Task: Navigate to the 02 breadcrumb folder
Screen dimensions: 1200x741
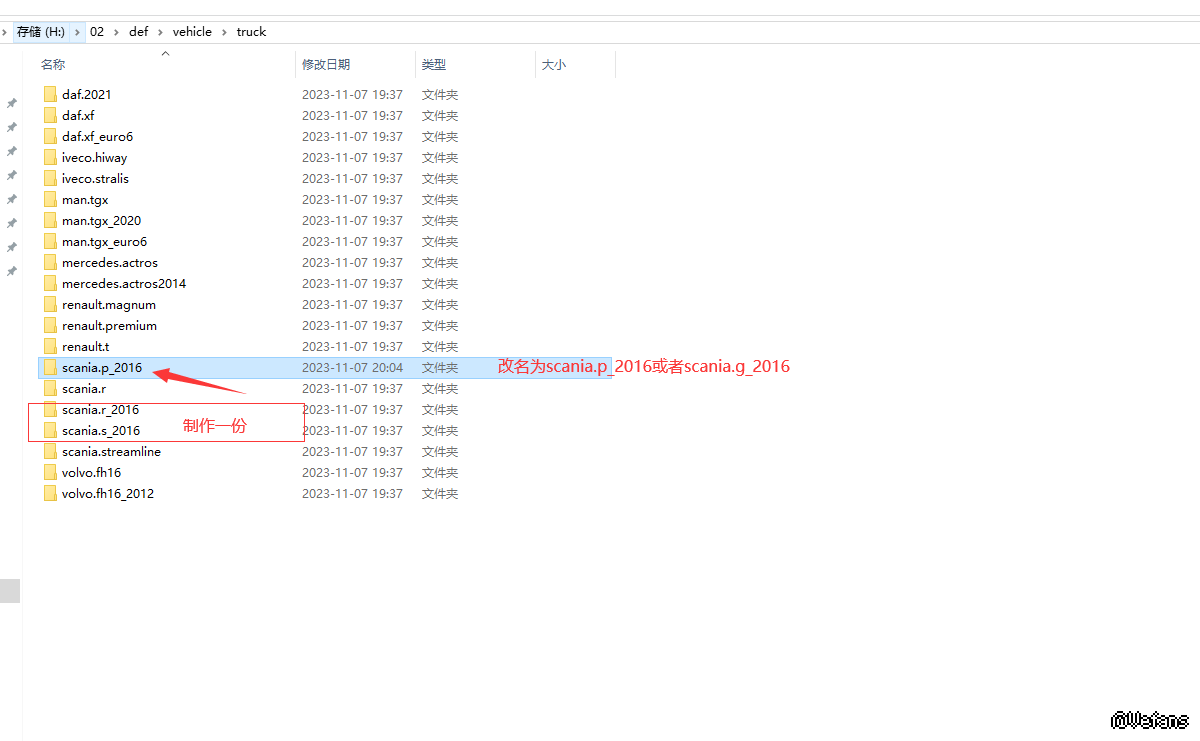Action: point(97,32)
